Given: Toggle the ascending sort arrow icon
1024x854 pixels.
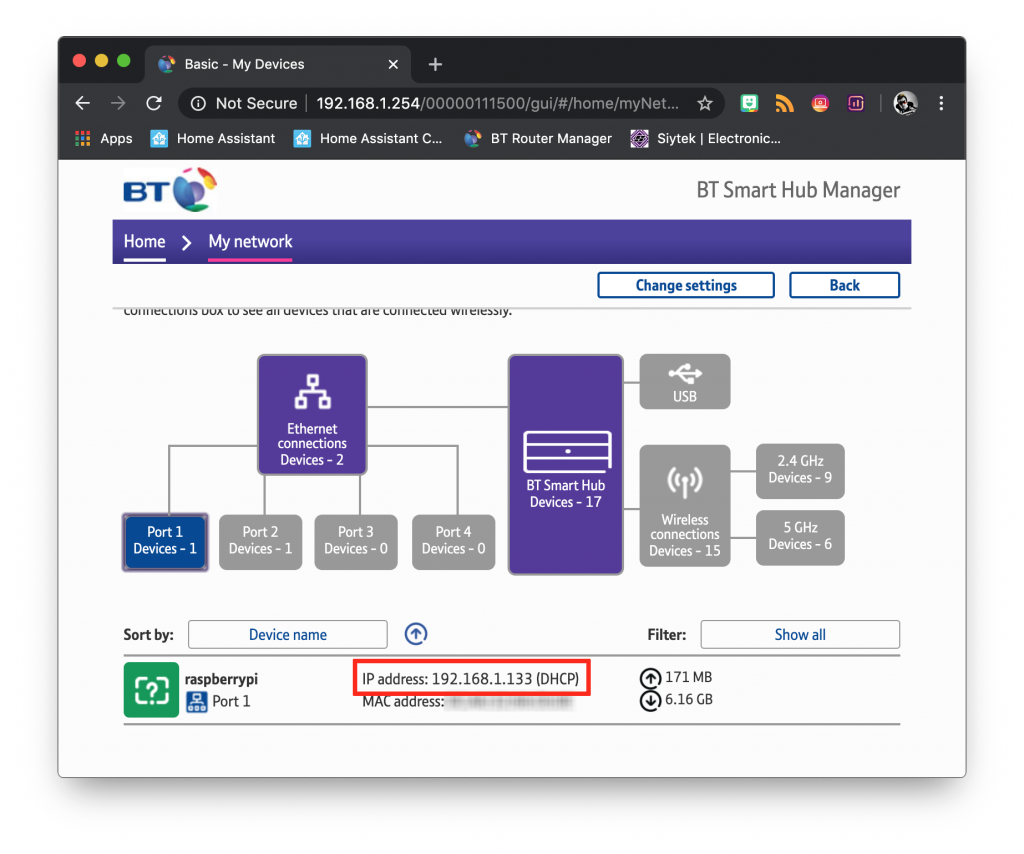Looking at the screenshot, I should point(416,634).
